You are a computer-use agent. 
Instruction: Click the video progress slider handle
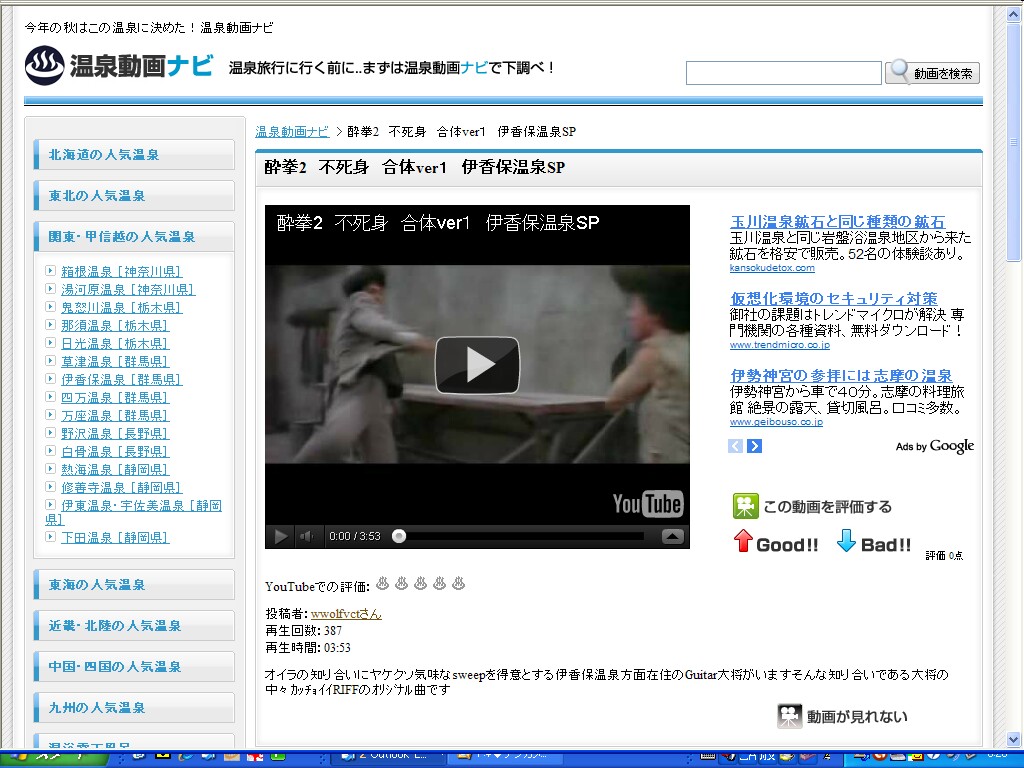[x=399, y=536]
